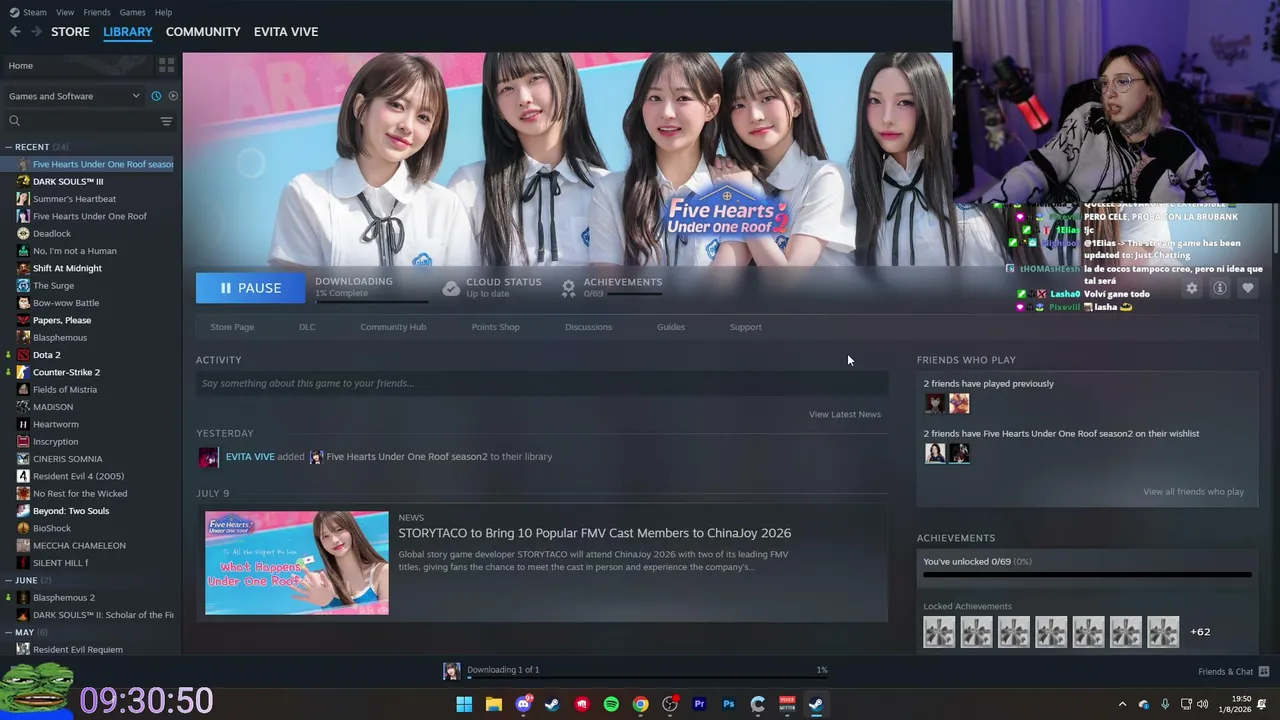Open Spotify from the taskbar
The width and height of the screenshot is (1280, 720).
click(611, 704)
